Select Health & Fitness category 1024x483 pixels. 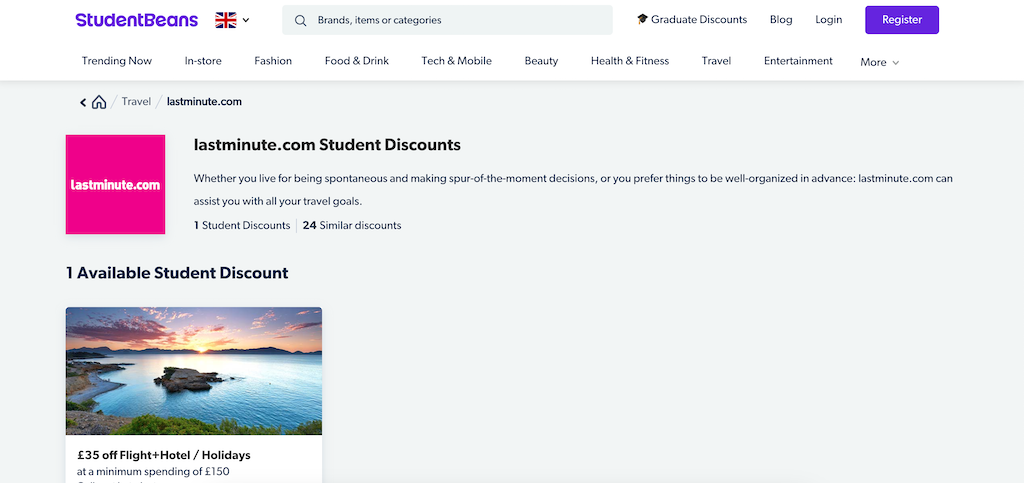pos(630,61)
